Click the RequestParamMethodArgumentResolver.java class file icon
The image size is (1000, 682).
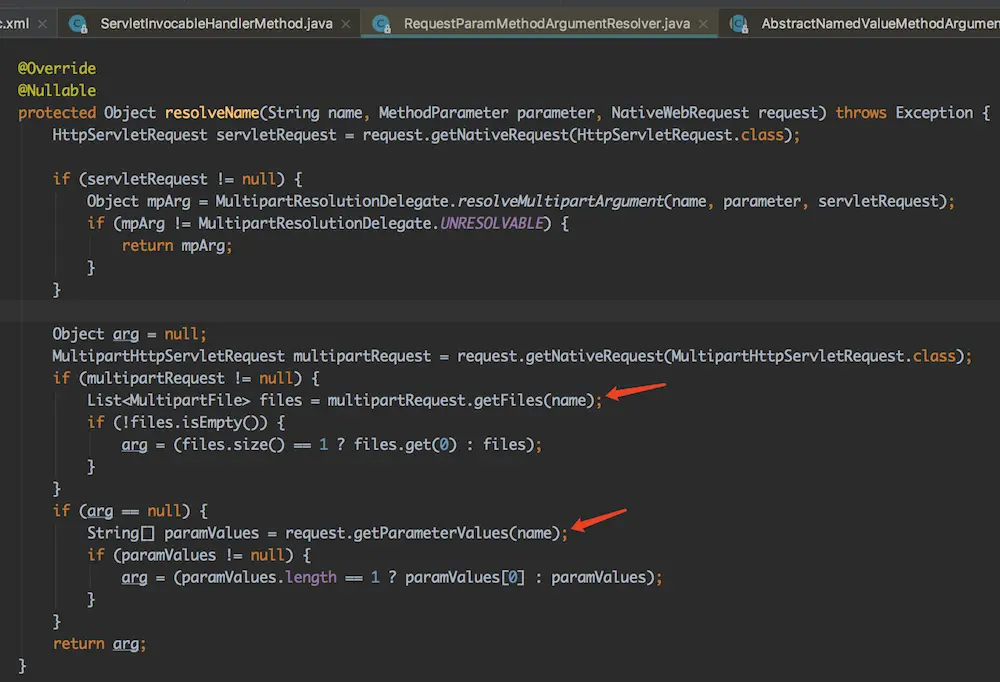[x=381, y=22]
